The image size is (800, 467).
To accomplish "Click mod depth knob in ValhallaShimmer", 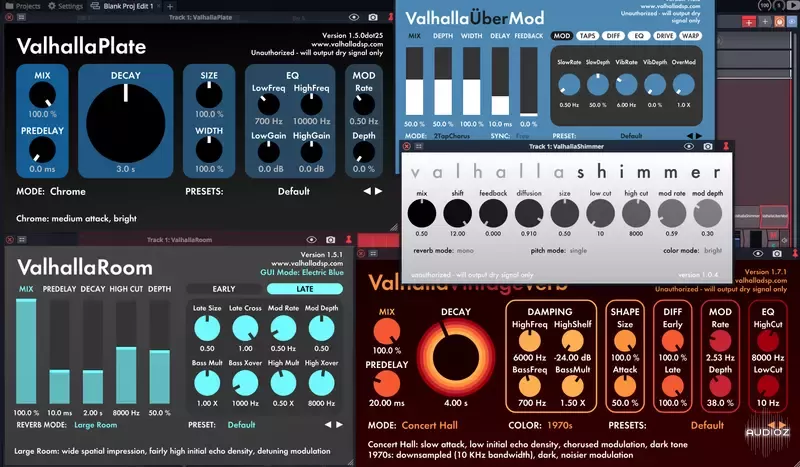I will (708, 213).
